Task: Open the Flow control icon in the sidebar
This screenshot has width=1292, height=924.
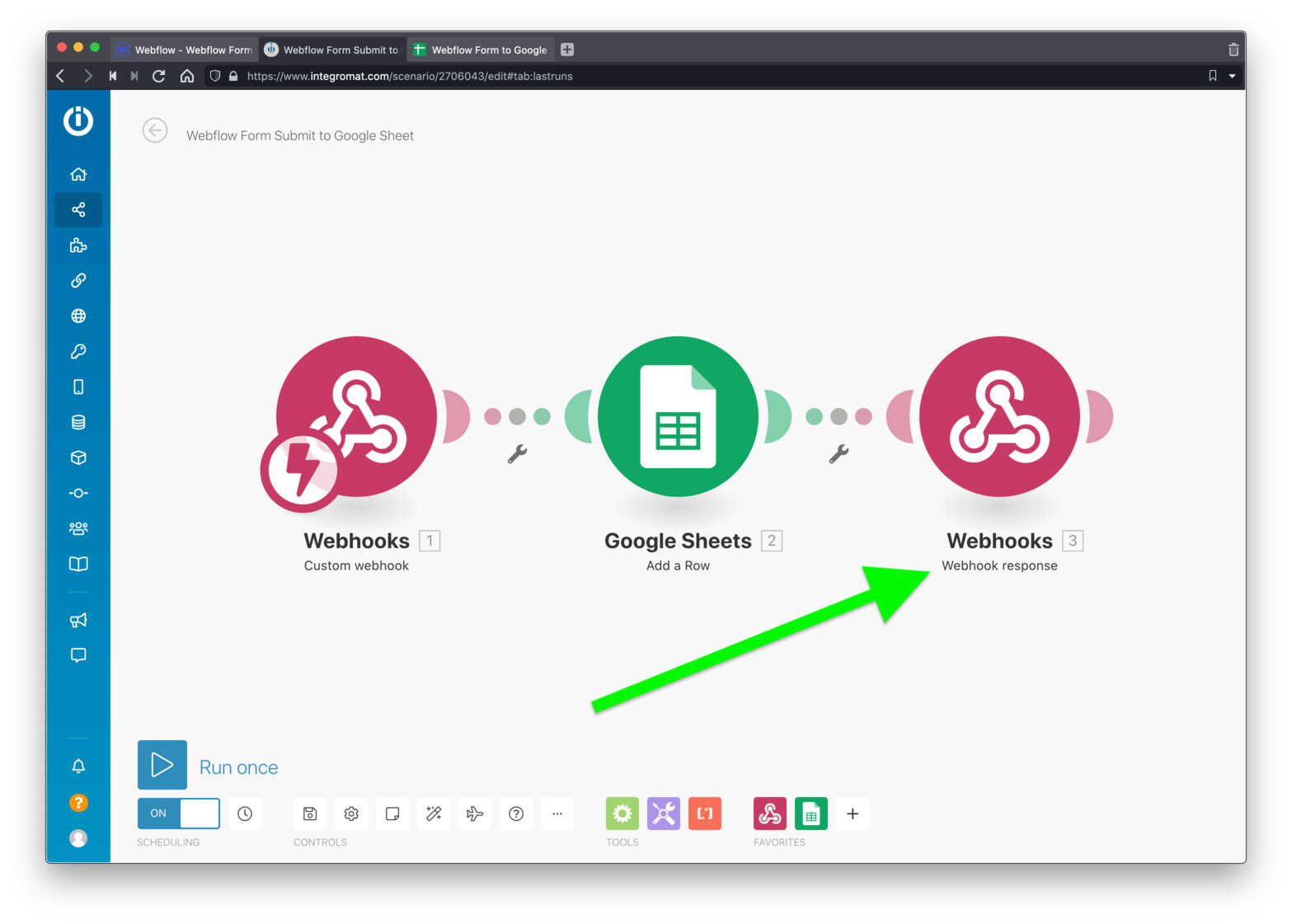Action: click(78, 493)
